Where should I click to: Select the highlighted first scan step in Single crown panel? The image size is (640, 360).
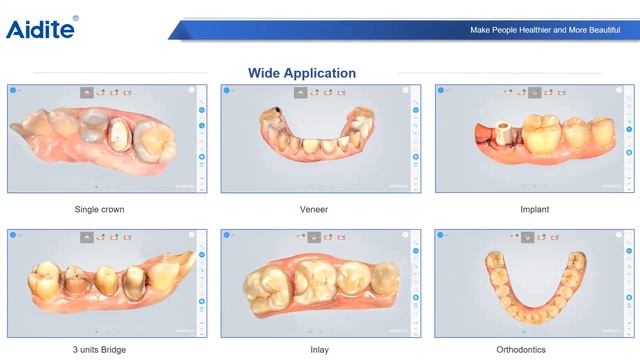[87, 93]
